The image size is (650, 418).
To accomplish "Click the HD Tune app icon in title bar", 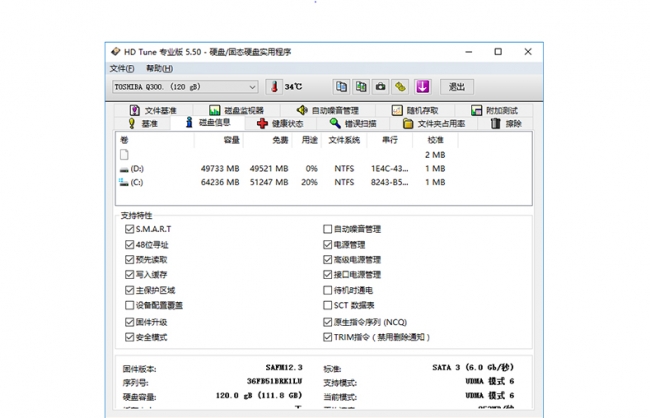I will coord(116,51).
